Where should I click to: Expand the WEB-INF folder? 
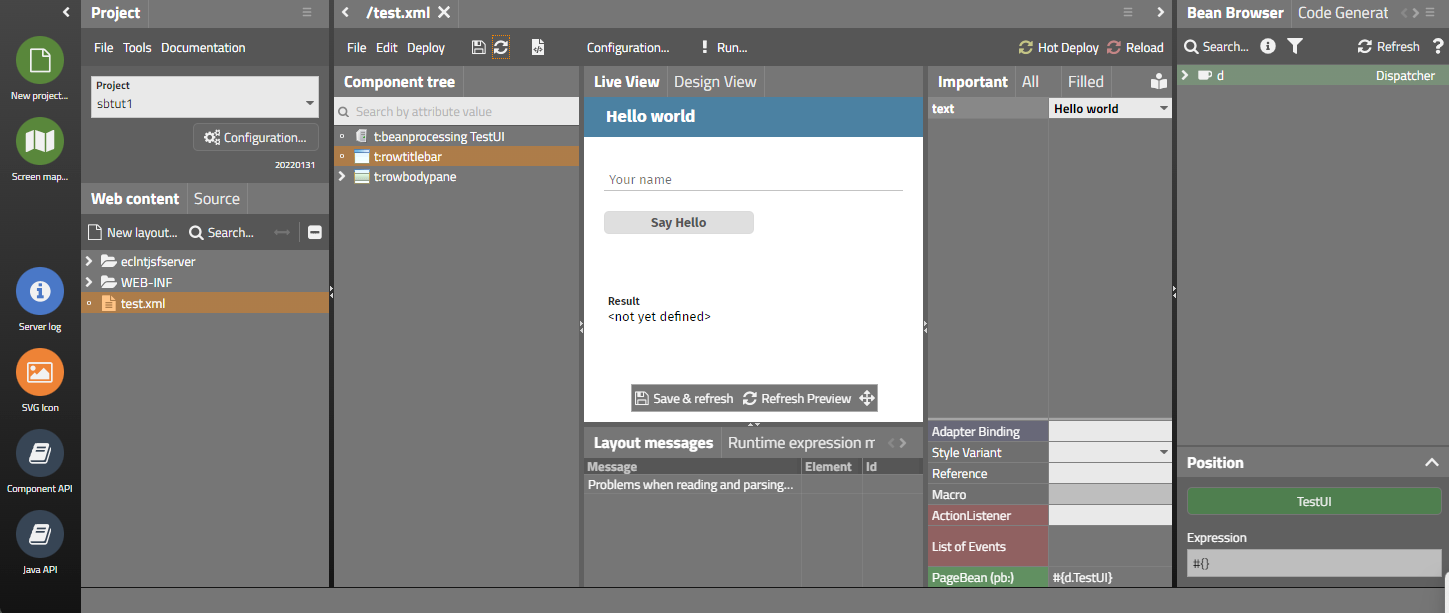click(x=89, y=282)
